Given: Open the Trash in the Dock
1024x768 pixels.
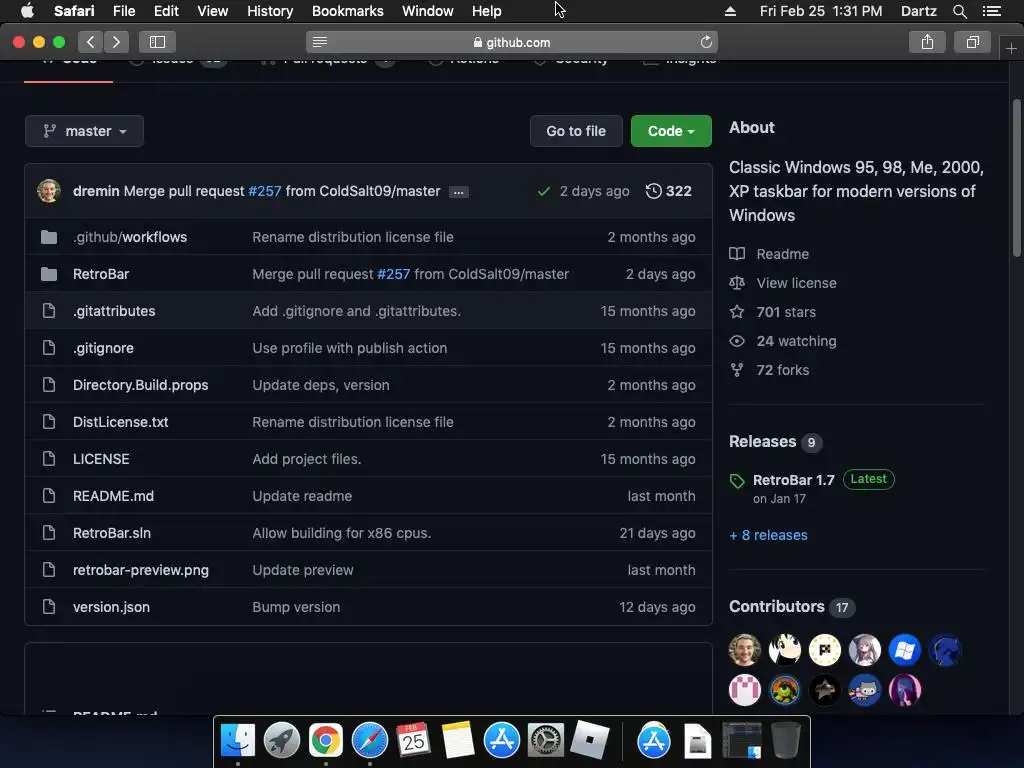Looking at the screenshot, I should 786,740.
